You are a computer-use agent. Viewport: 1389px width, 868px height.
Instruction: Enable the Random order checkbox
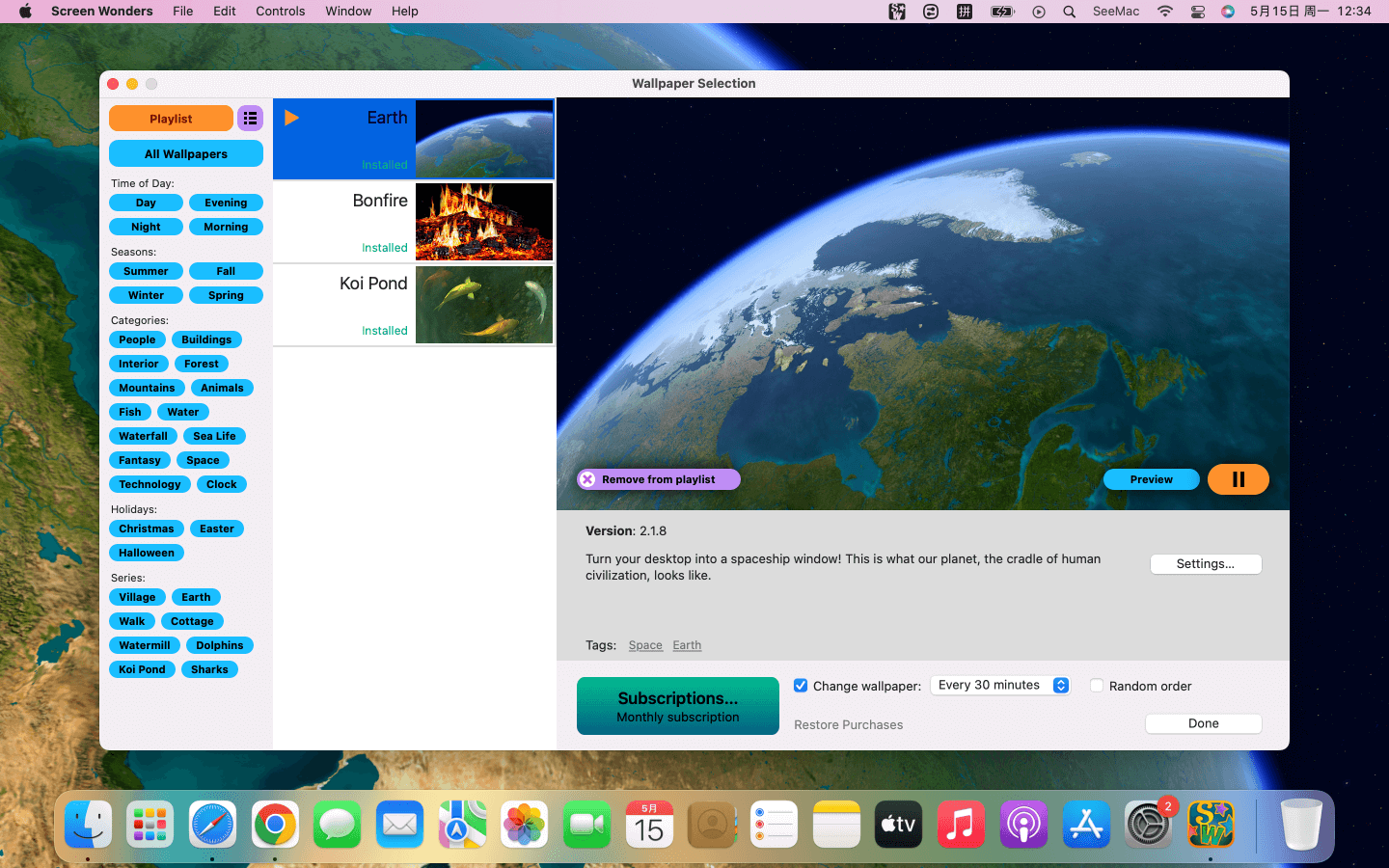point(1097,686)
